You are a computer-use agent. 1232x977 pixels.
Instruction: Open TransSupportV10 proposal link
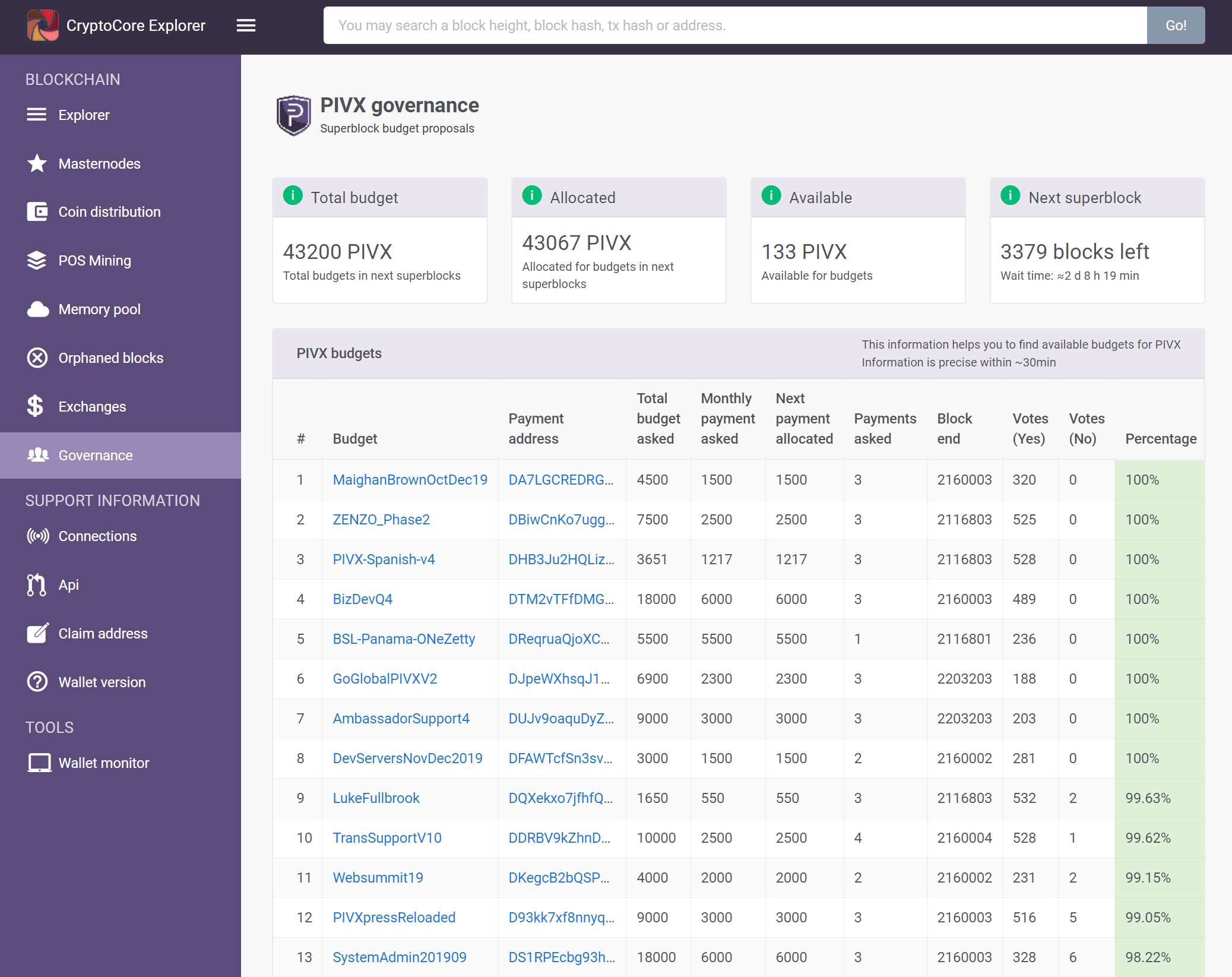[387, 838]
